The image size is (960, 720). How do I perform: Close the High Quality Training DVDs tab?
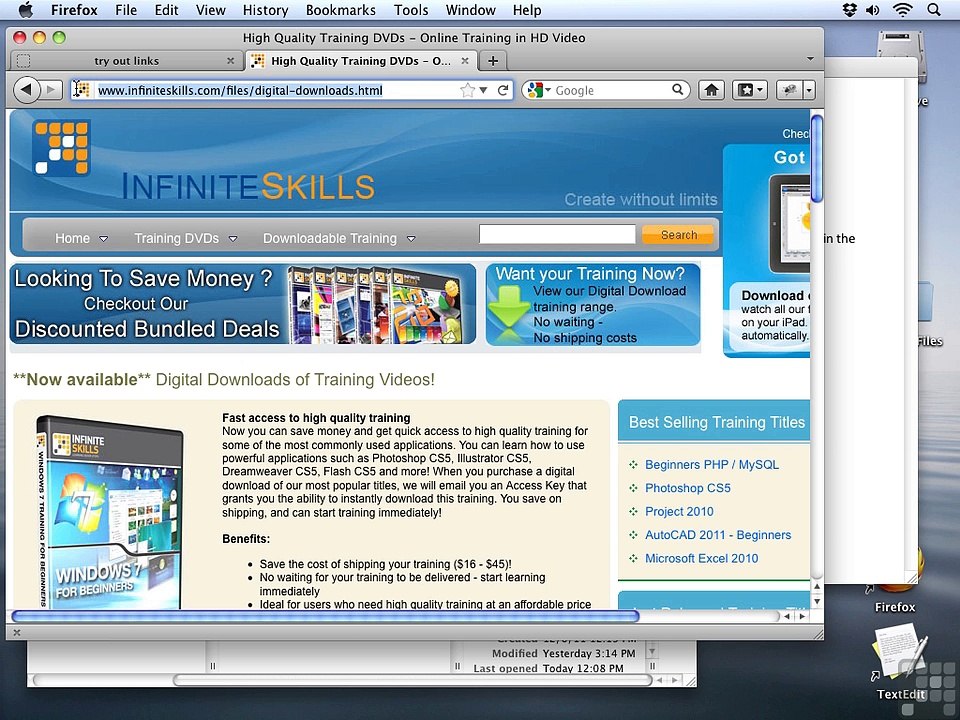(x=465, y=61)
